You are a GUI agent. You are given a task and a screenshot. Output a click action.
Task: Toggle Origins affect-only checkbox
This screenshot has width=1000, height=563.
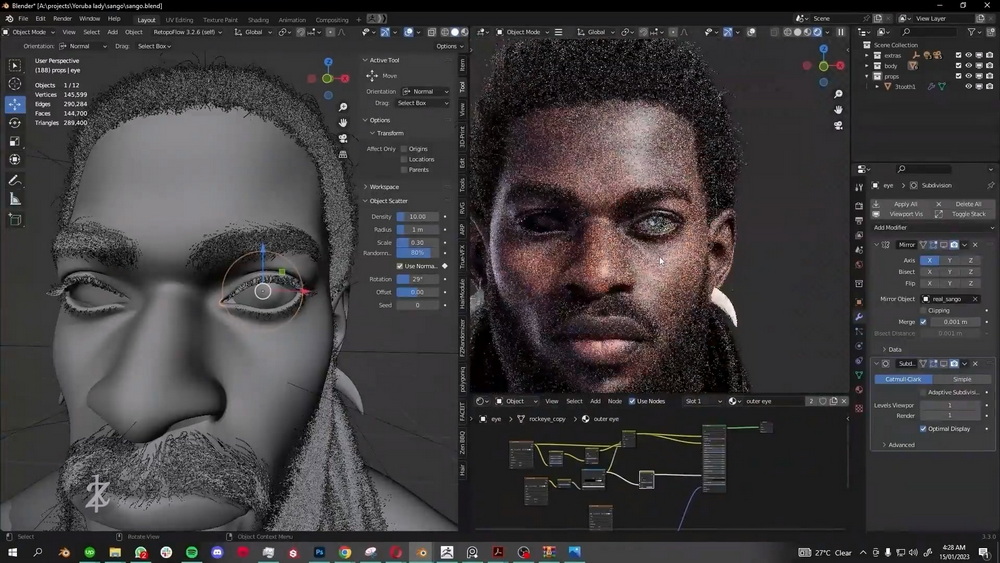click(x=404, y=149)
